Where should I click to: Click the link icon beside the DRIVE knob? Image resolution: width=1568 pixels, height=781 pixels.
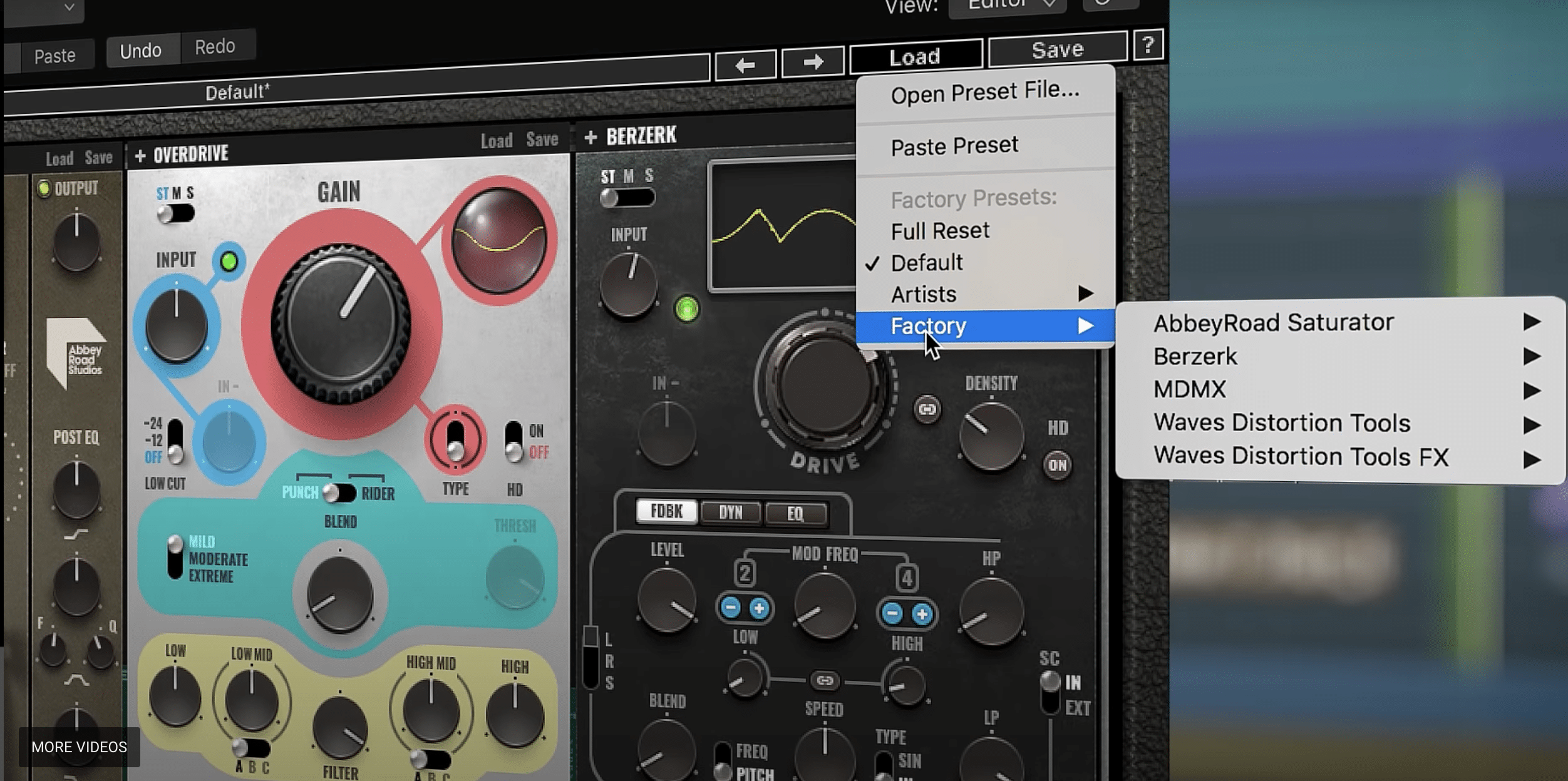point(927,409)
